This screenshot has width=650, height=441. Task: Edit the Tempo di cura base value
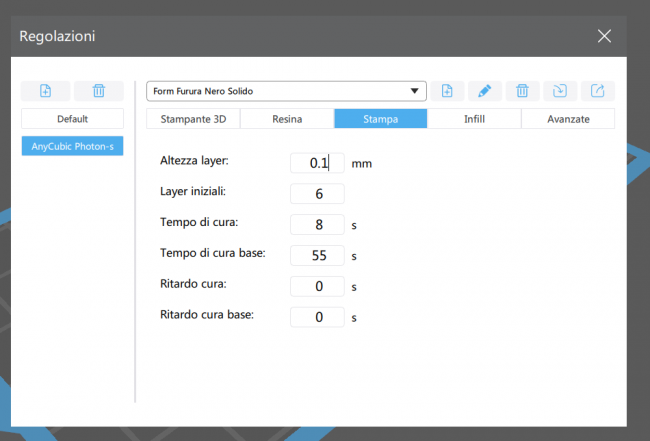click(x=317, y=256)
